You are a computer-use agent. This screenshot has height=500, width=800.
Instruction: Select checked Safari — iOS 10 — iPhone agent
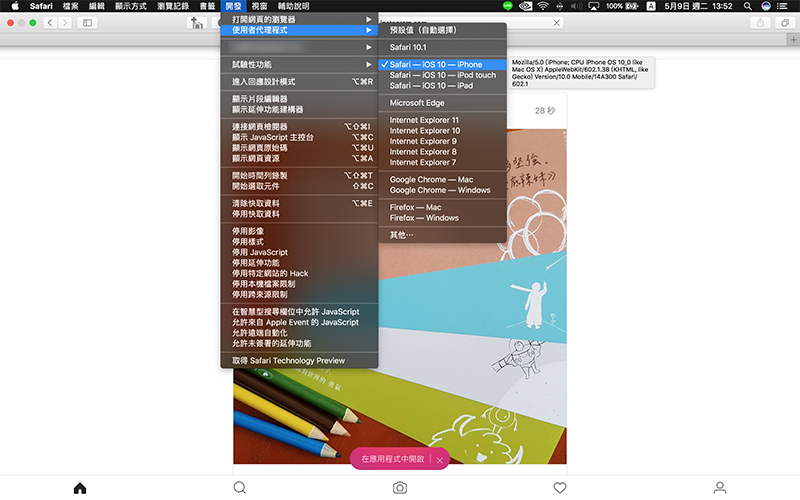click(435, 64)
